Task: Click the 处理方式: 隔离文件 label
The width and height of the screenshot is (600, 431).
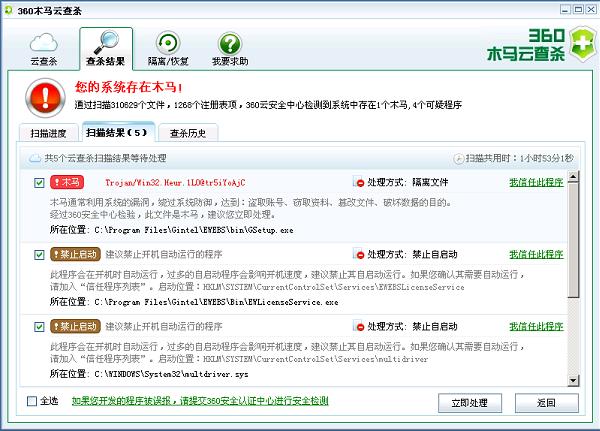Action: pyautogui.click(x=408, y=182)
